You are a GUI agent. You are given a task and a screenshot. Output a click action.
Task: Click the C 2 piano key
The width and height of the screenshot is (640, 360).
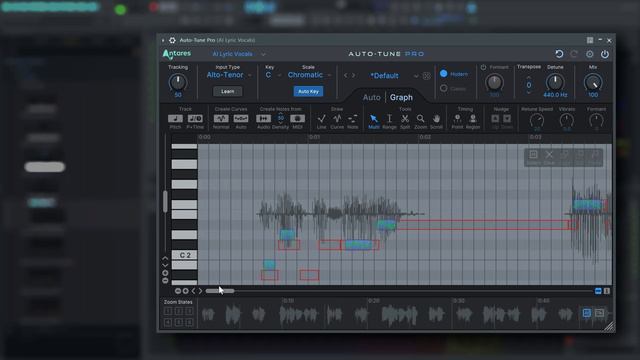click(x=184, y=255)
